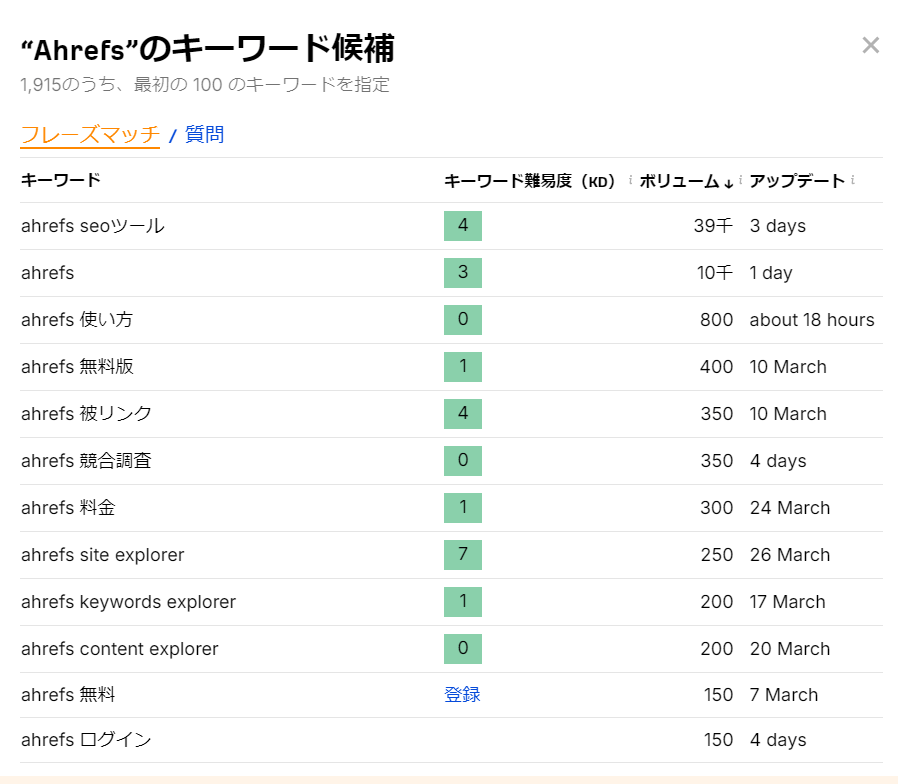The height and width of the screenshot is (784, 898).
Task: Click the info icon beside アップデート header
Action: pyautogui.click(x=854, y=181)
